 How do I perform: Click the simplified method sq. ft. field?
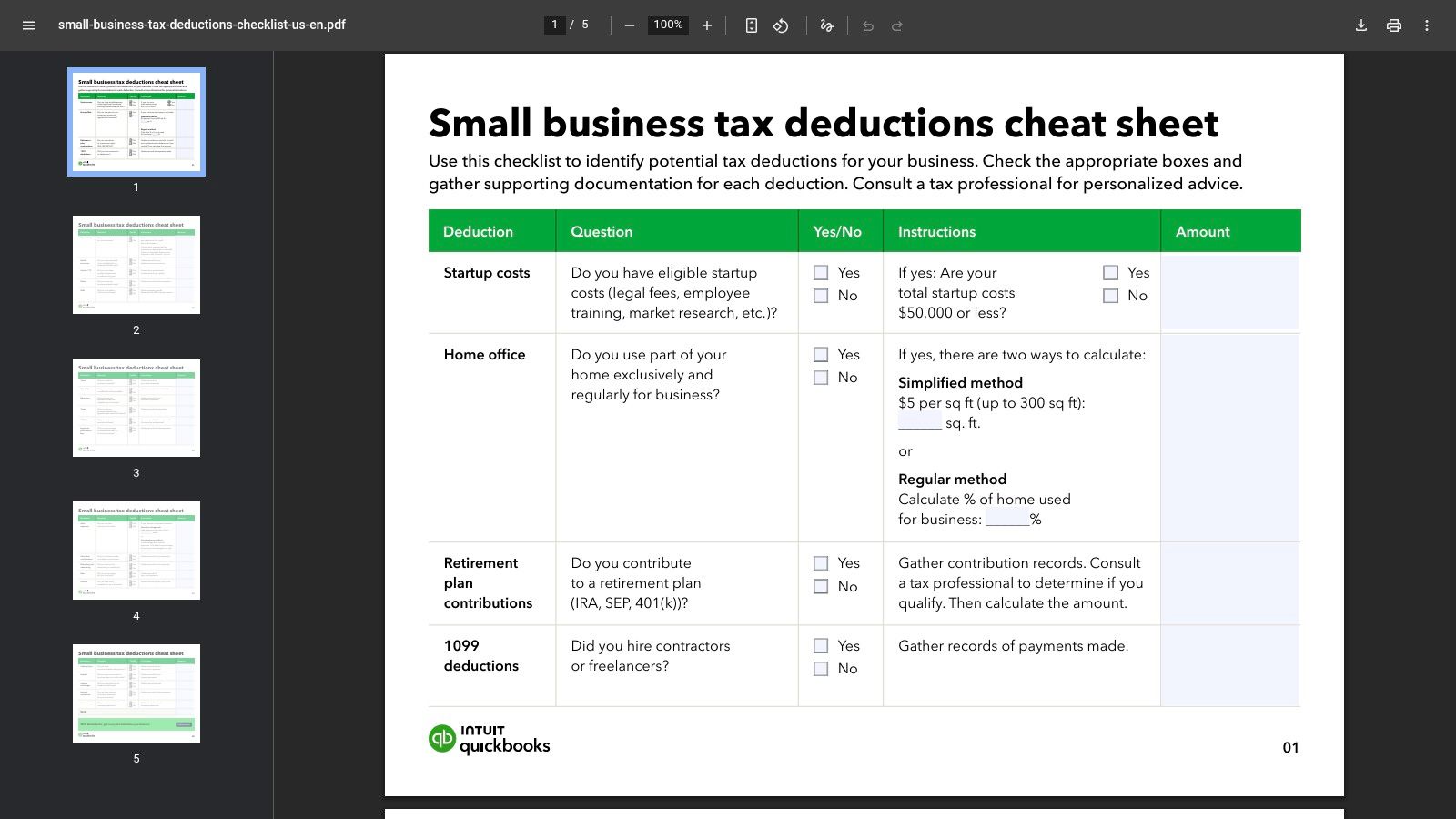(x=920, y=421)
